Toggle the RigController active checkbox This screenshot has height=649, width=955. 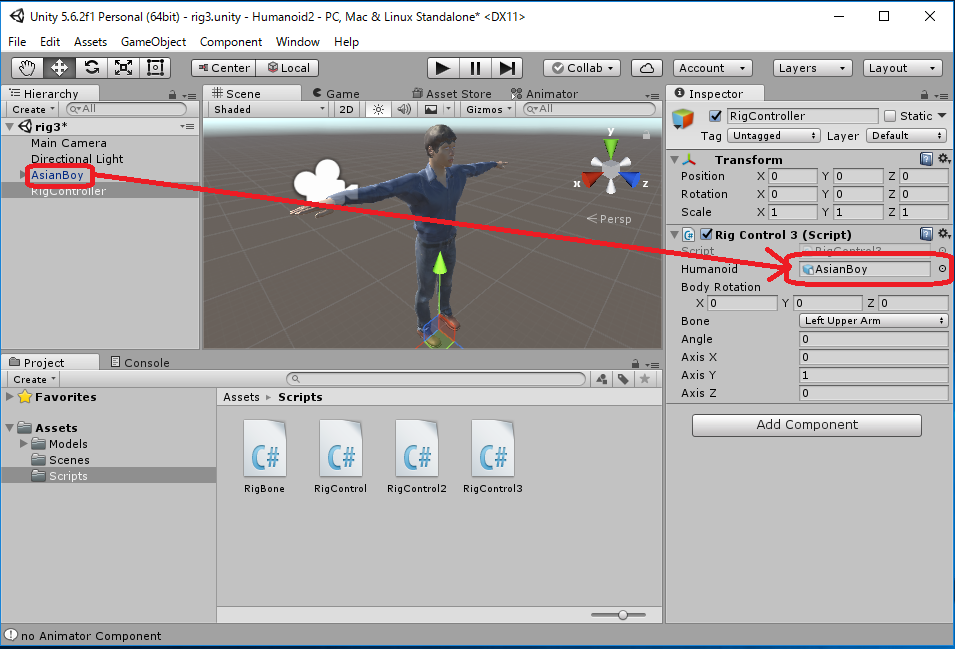[x=715, y=116]
